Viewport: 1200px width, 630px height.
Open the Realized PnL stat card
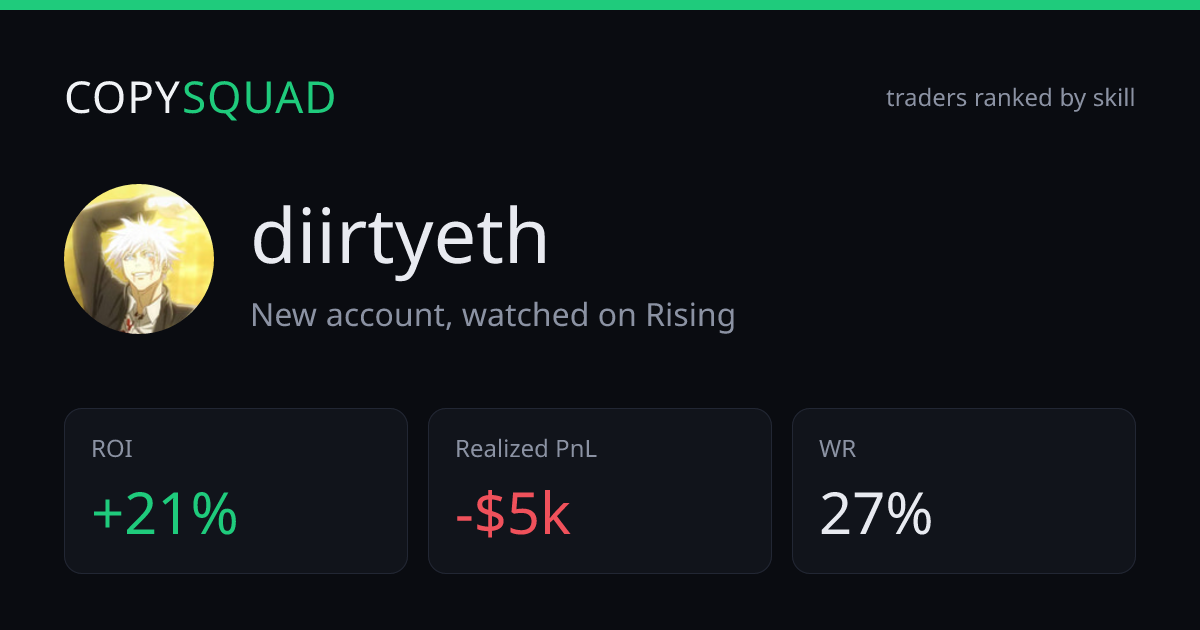600,491
